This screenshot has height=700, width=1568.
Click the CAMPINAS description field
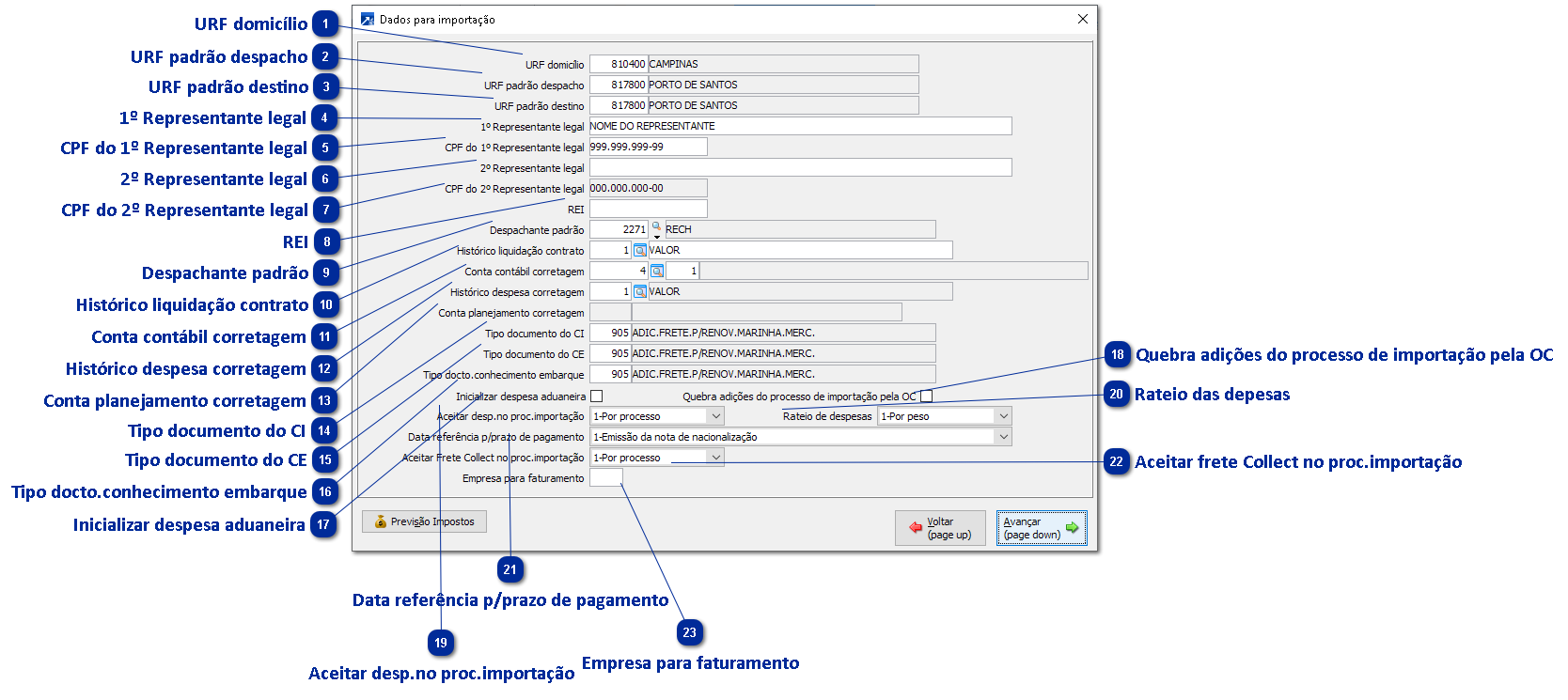(x=783, y=64)
